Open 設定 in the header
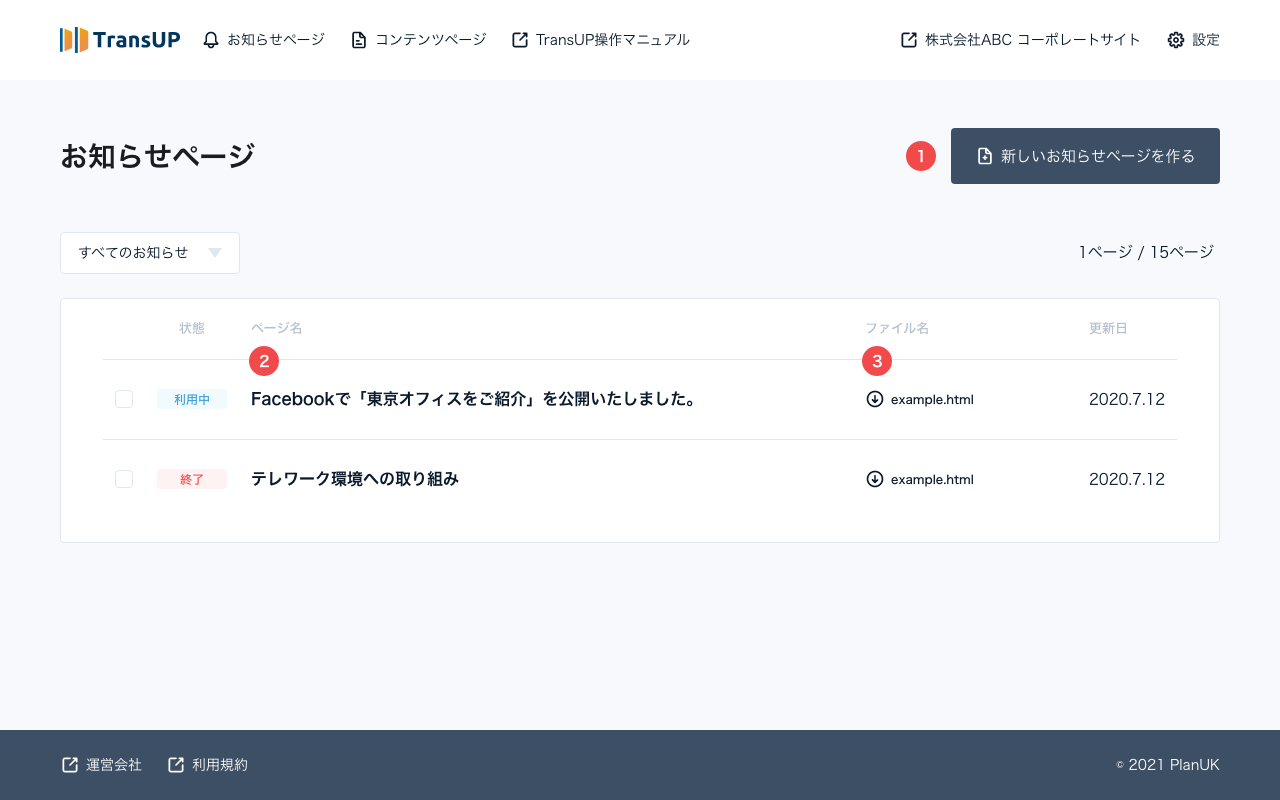 (x=1194, y=40)
